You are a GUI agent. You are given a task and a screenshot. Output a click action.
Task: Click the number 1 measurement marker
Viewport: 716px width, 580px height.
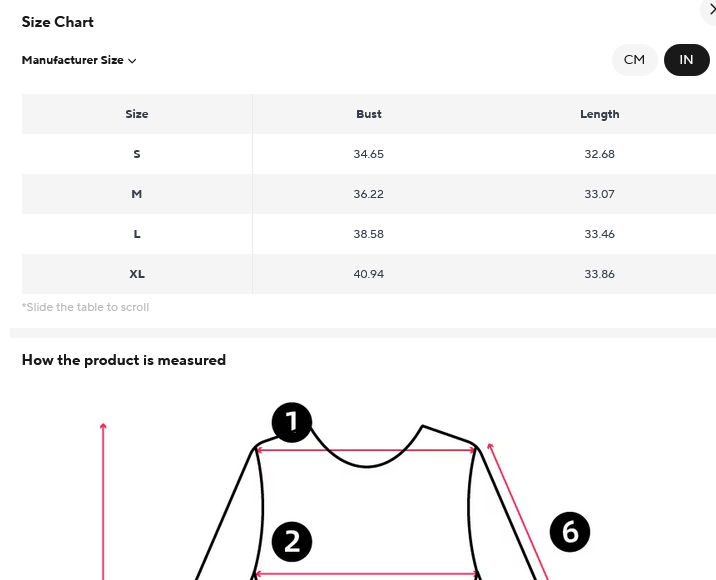292,423
